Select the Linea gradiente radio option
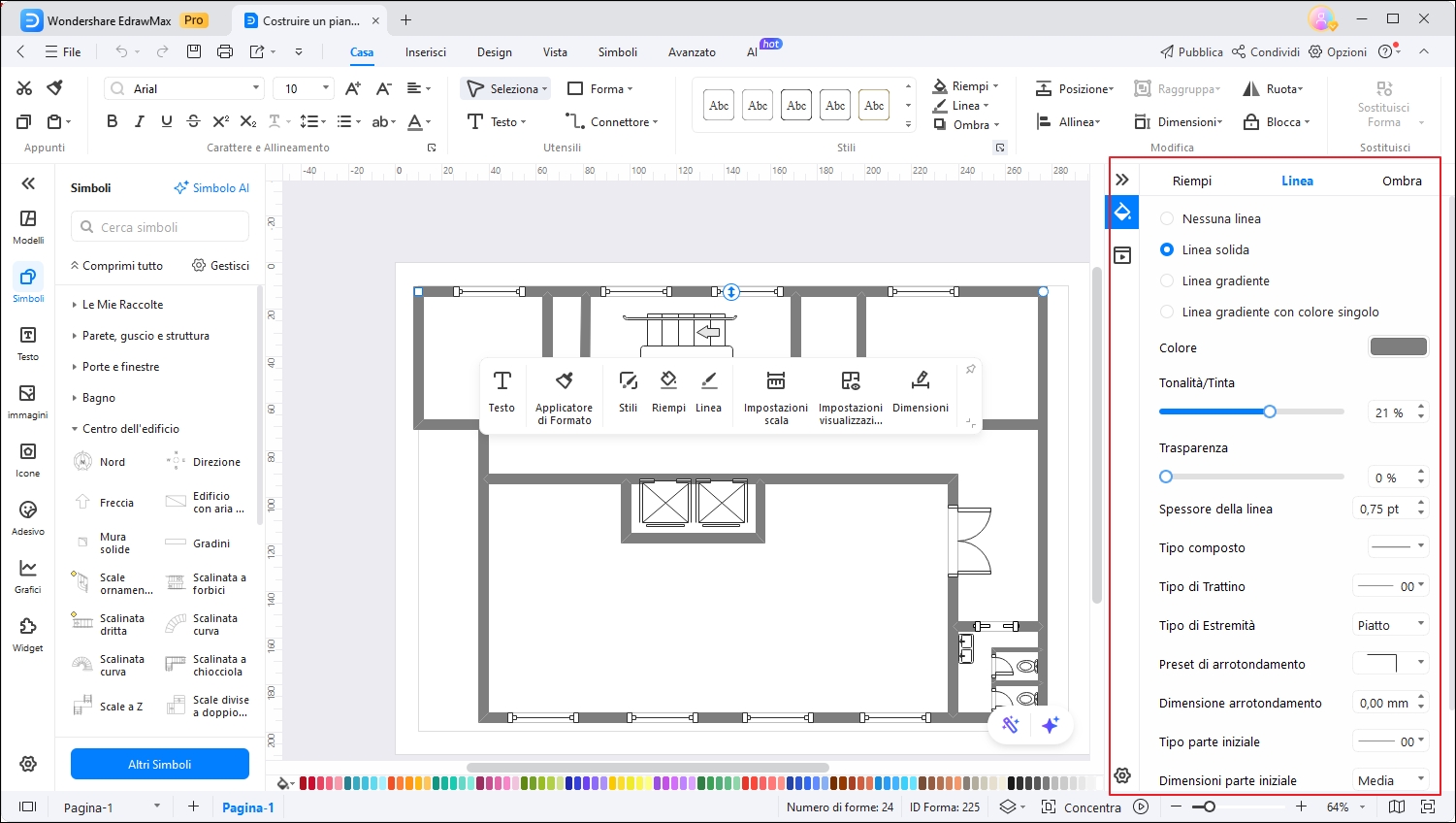The image size is (1456, 823). pos(1167,280)
